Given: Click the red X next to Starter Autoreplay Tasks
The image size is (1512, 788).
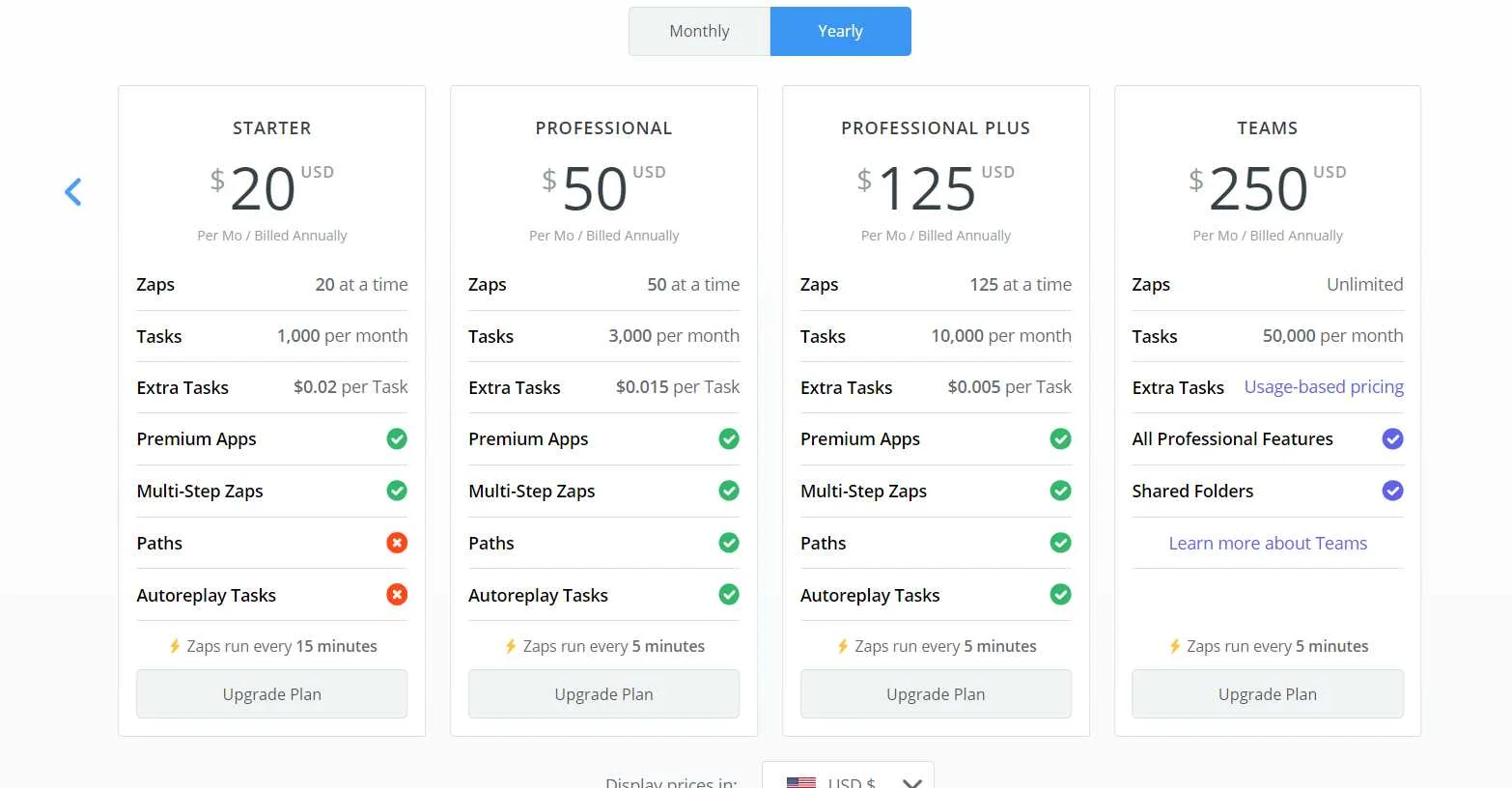Looking at the screenshot, I should click(397, 595).
